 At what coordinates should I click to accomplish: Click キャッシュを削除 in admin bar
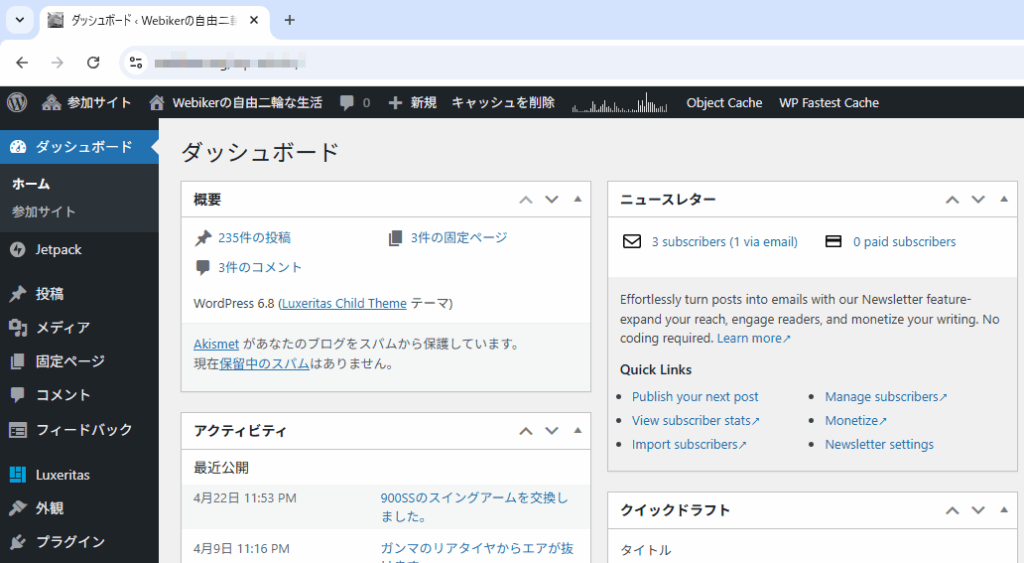coord(503,103)
